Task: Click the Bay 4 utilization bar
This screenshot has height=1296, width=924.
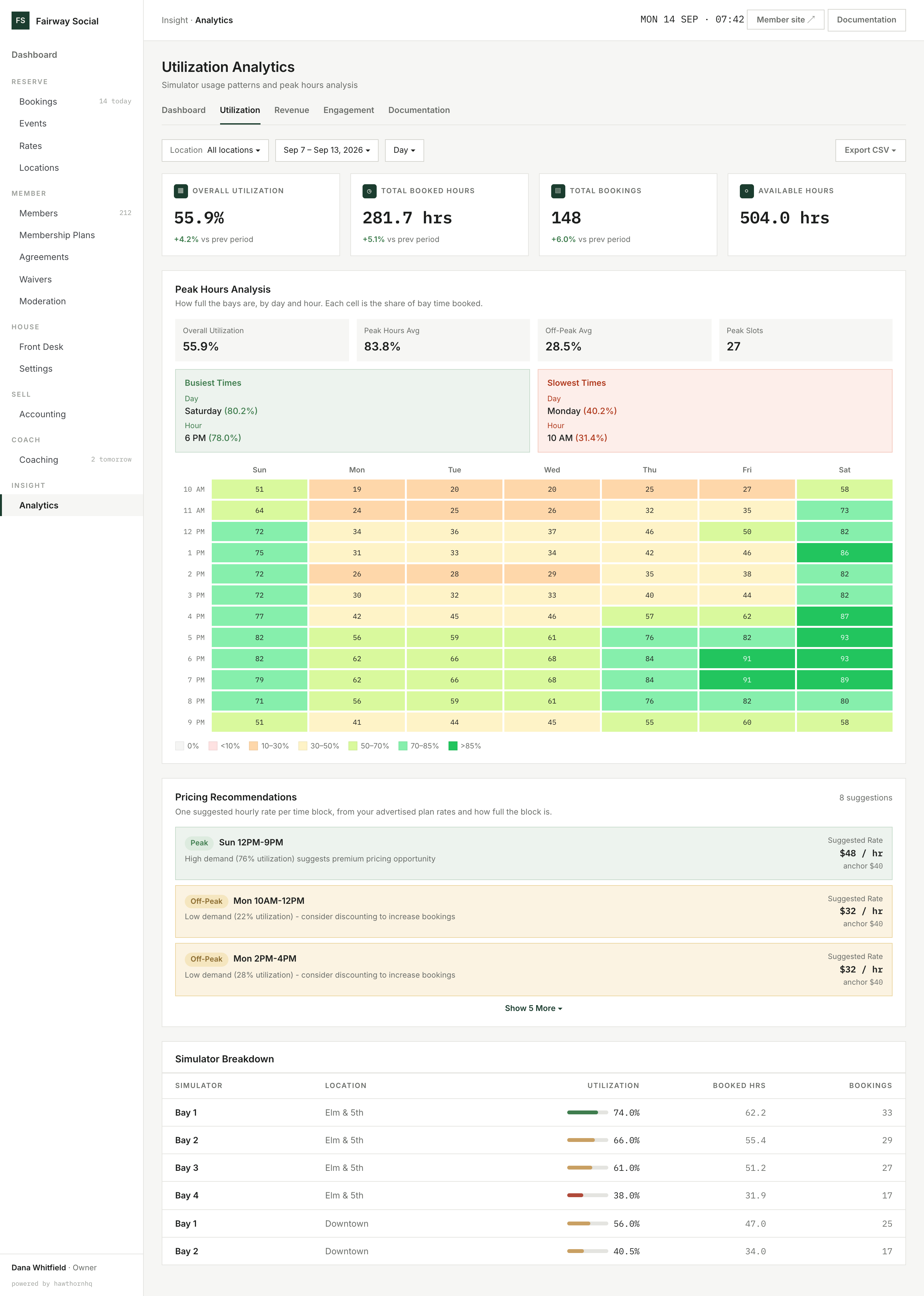Action: [587, 1195]
